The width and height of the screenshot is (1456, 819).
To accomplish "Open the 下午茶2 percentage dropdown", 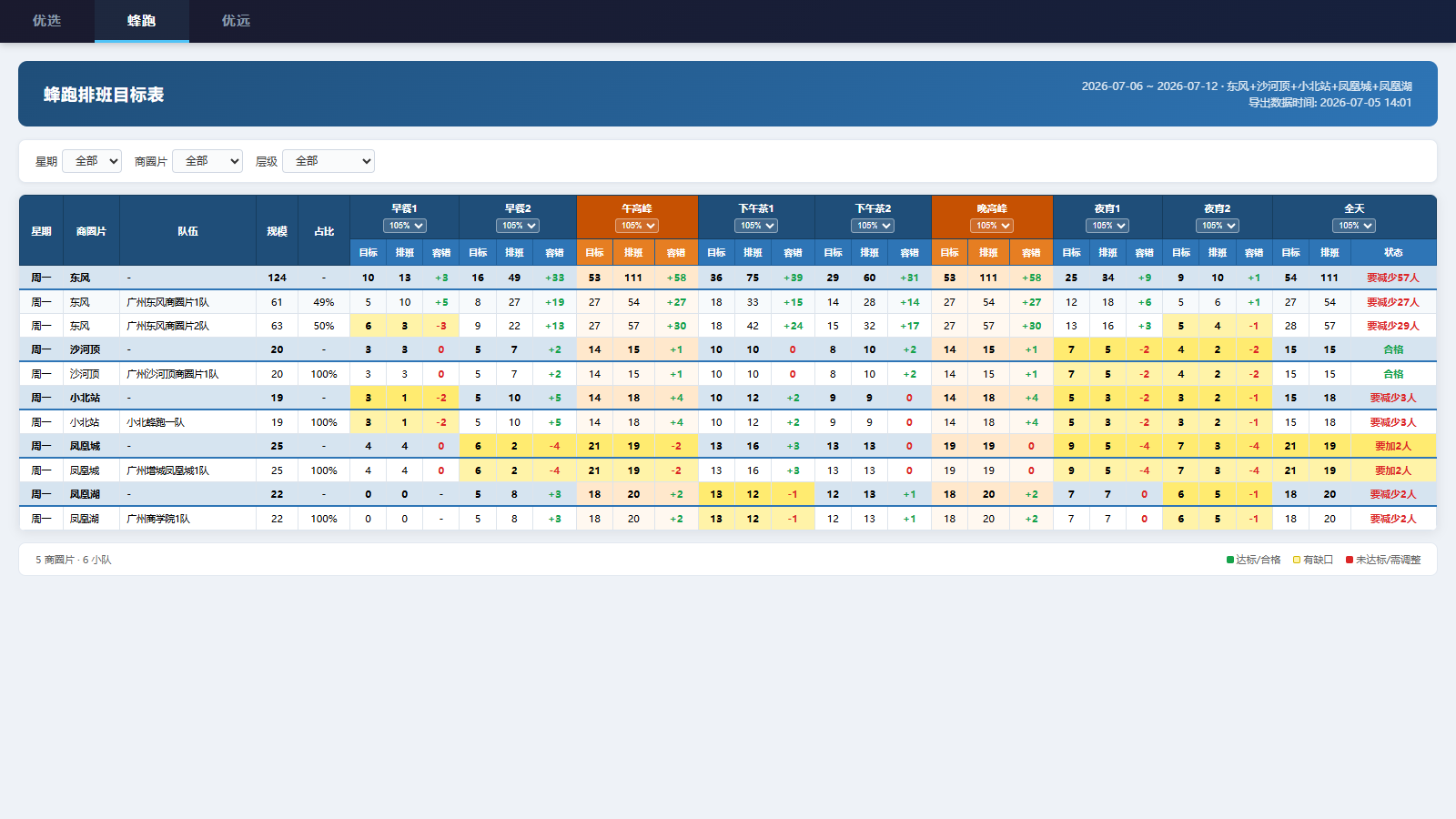I will coord(873,226).
